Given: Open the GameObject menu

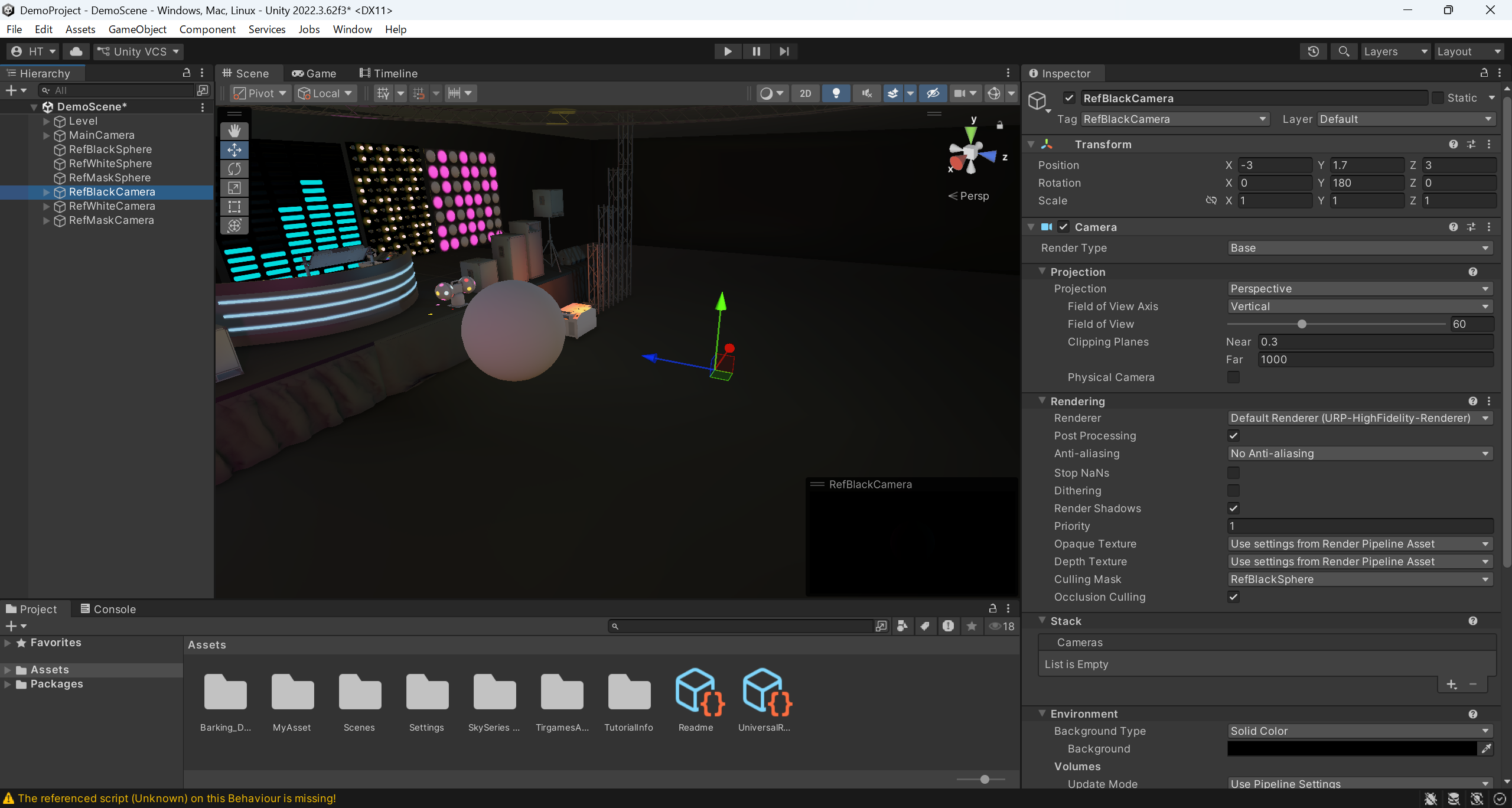Looking at the screenshot, I should coord(137,29).
